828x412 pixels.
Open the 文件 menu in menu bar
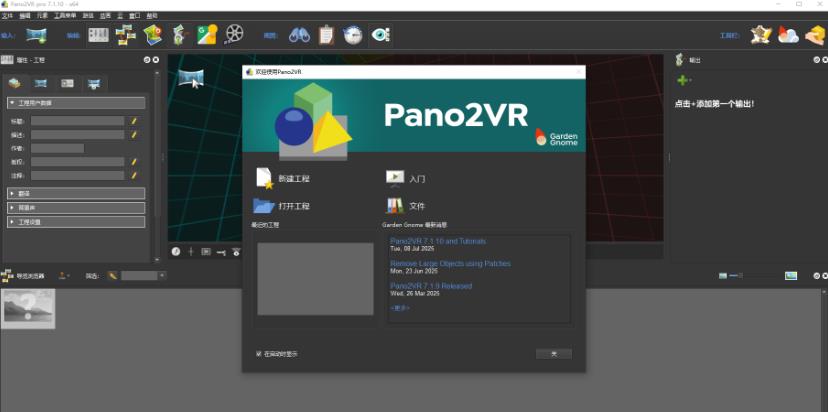[x=7, y=16]
